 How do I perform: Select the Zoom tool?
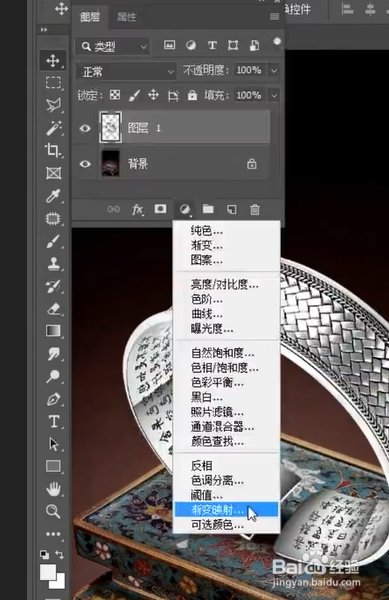pyautogui.click(x=53, y=511)
